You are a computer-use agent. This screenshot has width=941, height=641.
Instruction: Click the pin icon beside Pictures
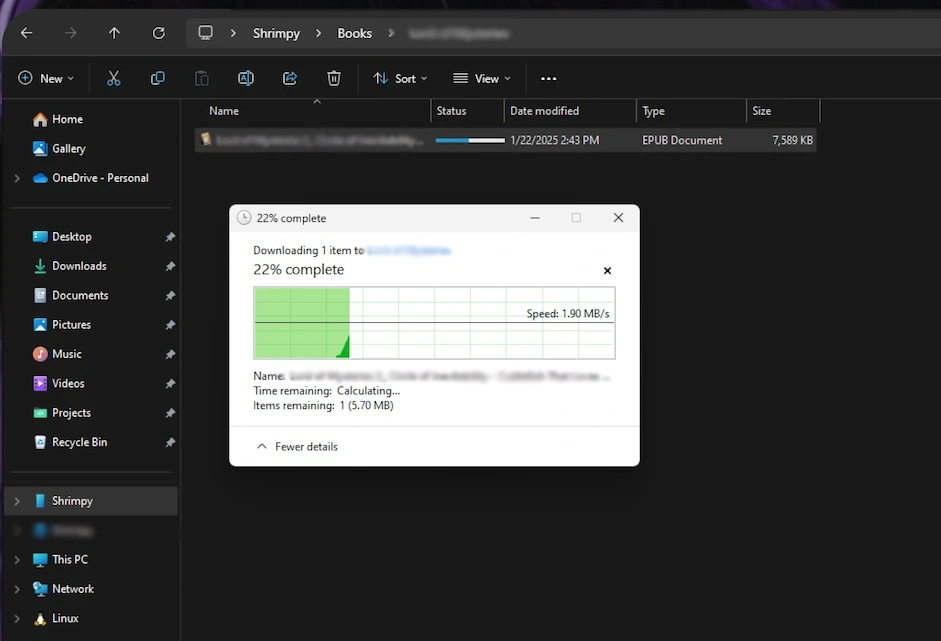coord(170,325)
